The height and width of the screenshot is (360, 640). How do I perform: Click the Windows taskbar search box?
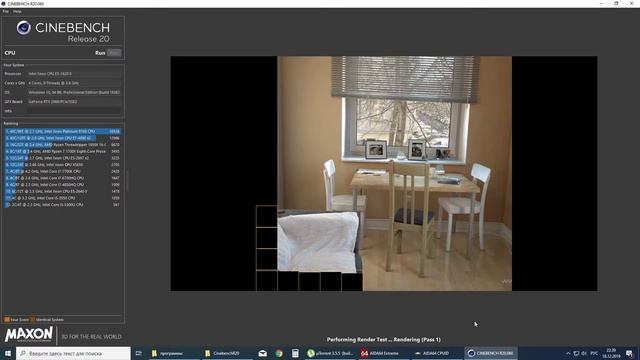pos(73,353)
